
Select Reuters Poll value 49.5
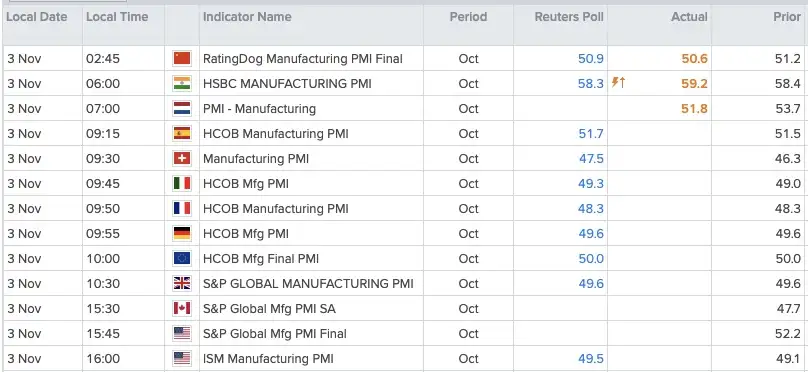coord(591,359)
